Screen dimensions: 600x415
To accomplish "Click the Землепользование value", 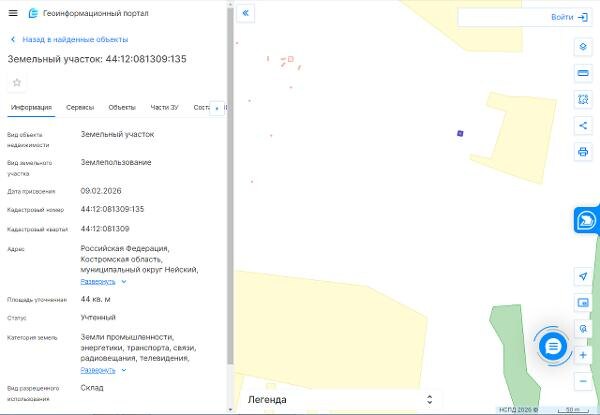I will tap(116, 163).
